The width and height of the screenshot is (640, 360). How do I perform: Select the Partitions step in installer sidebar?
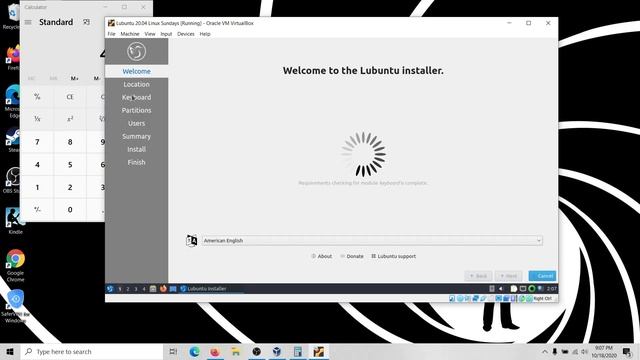pyautogui.click(x=136, y=110)
